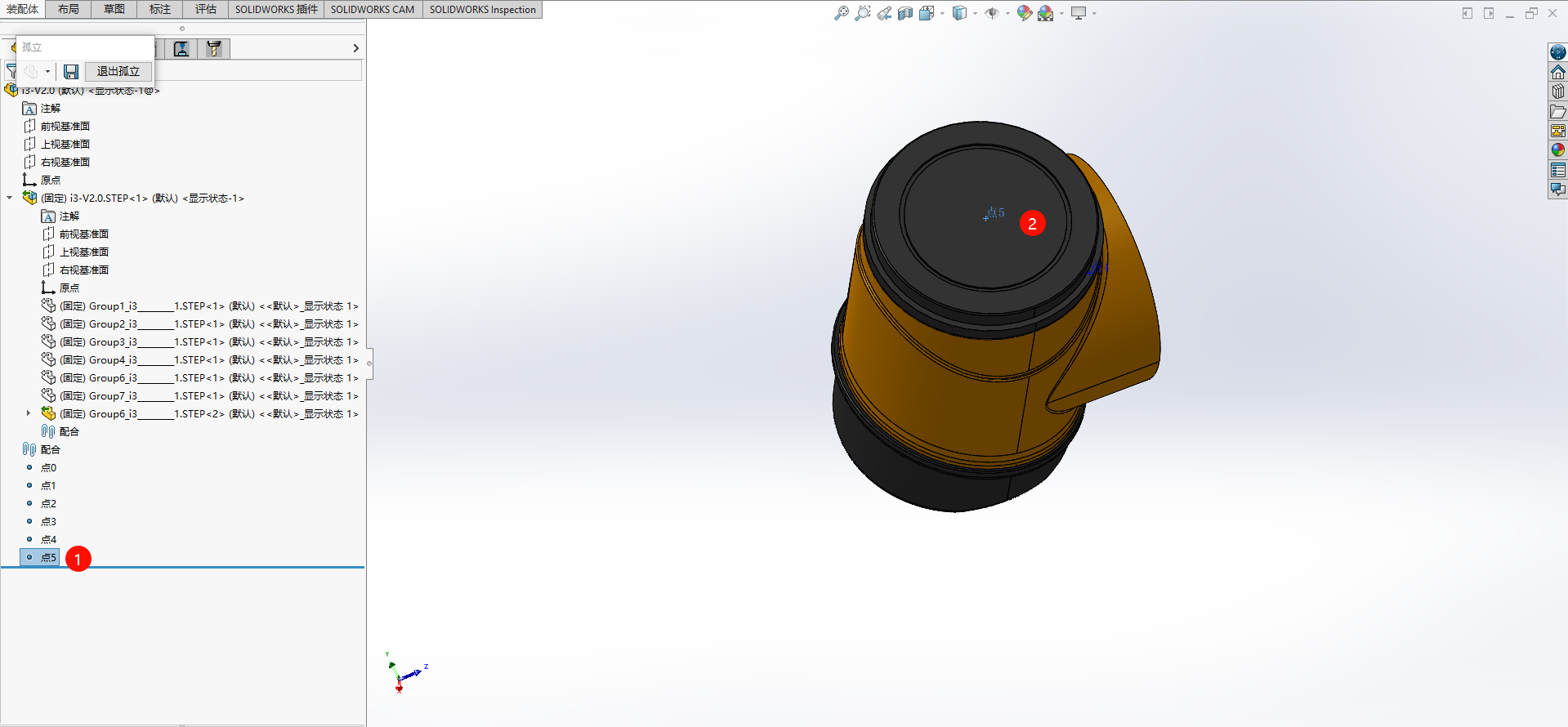Switch to 布局 ribbon tab
This screenshot has height=727, width=1568.
pos(69,9)
